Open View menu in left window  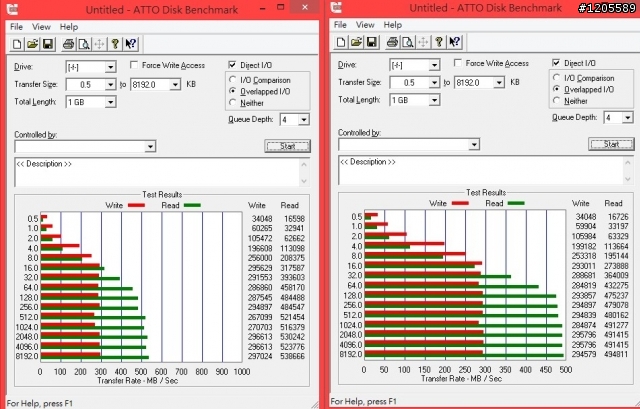(41, 27)
